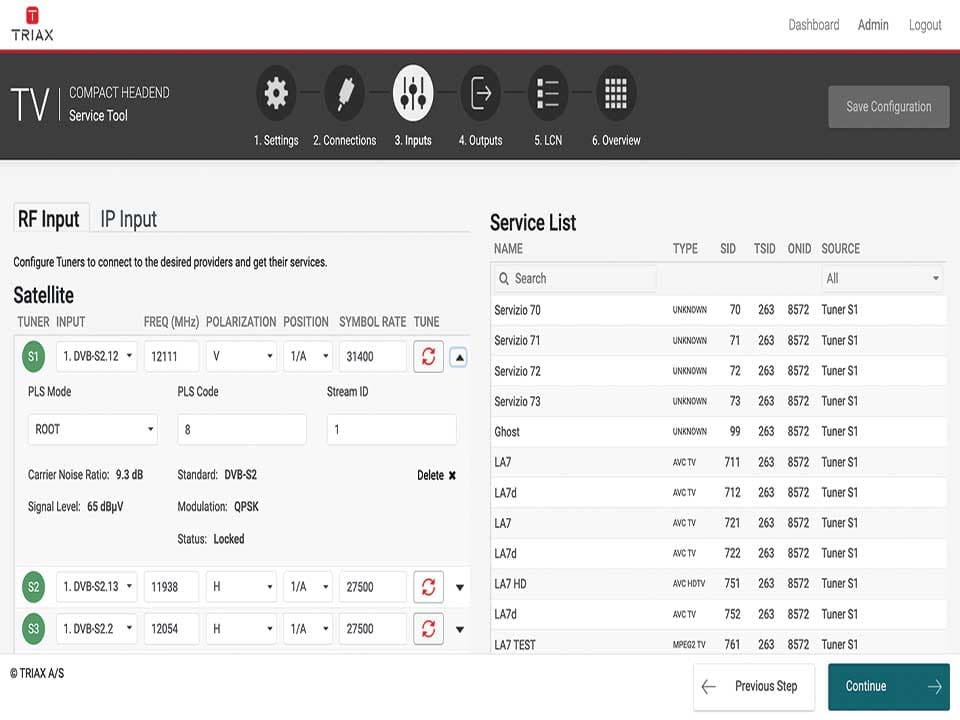Click the TRIAX logo
The width and height of the screenshot is (960, 720).
pyautogui.click(x=32, y=24)
